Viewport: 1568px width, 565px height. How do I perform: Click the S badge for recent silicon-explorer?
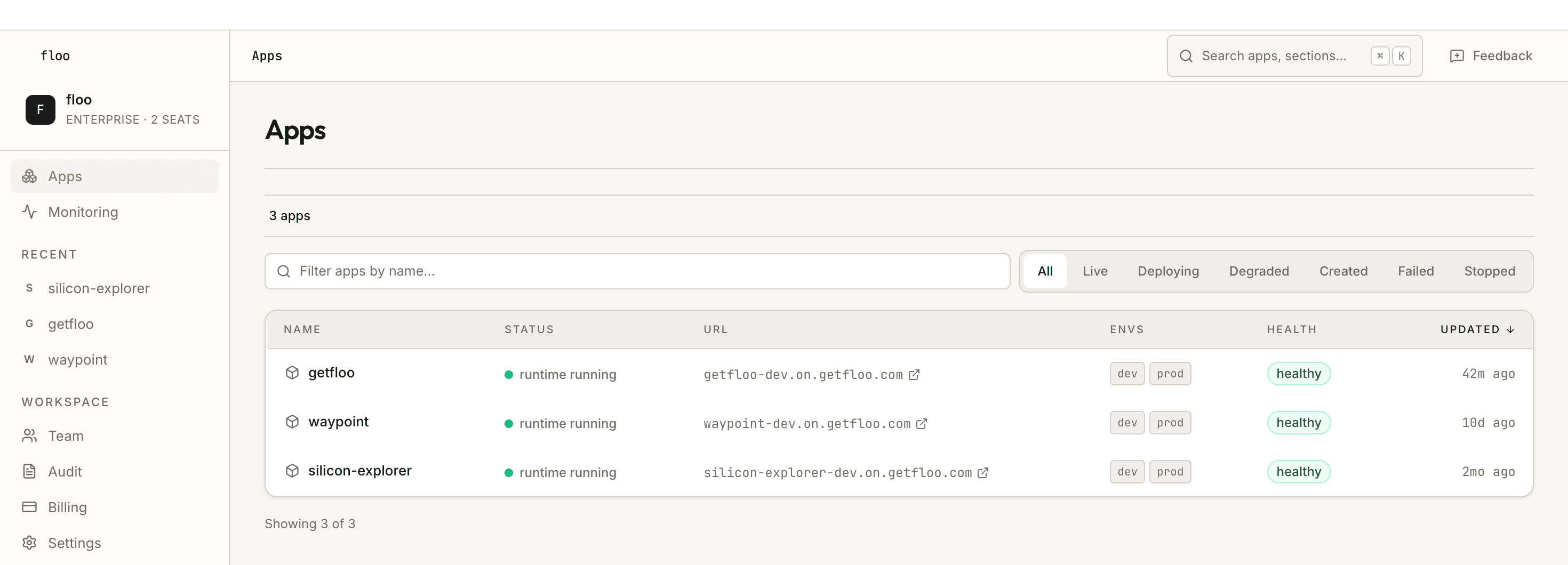[29, 288]
